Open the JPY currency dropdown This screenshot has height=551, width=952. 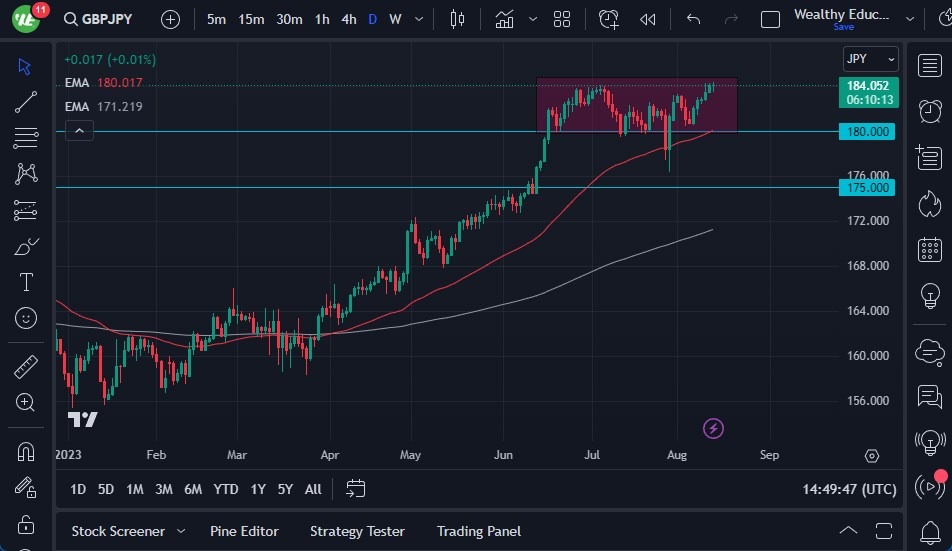click(870, 59)
